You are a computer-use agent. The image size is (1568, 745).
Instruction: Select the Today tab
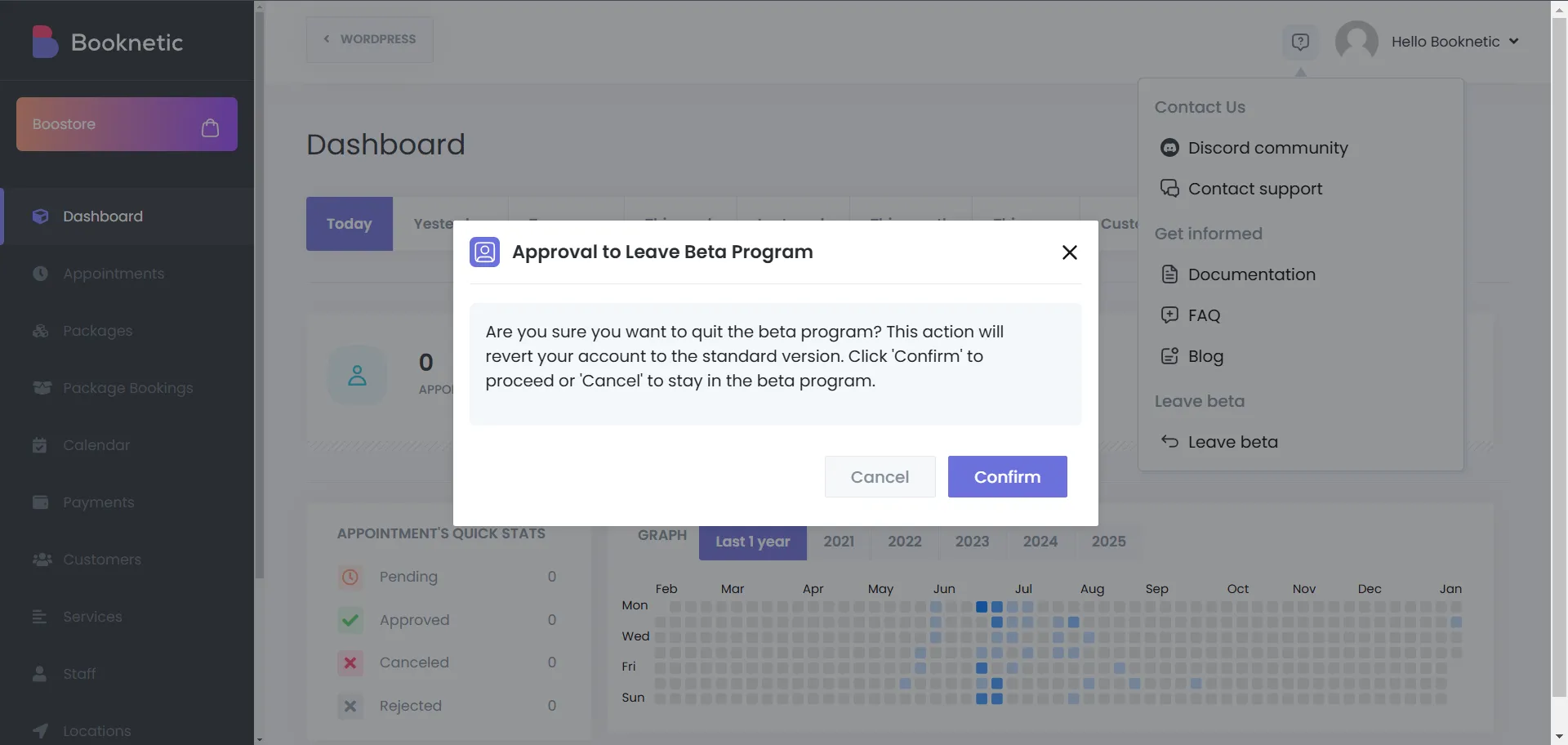point(350,224)
